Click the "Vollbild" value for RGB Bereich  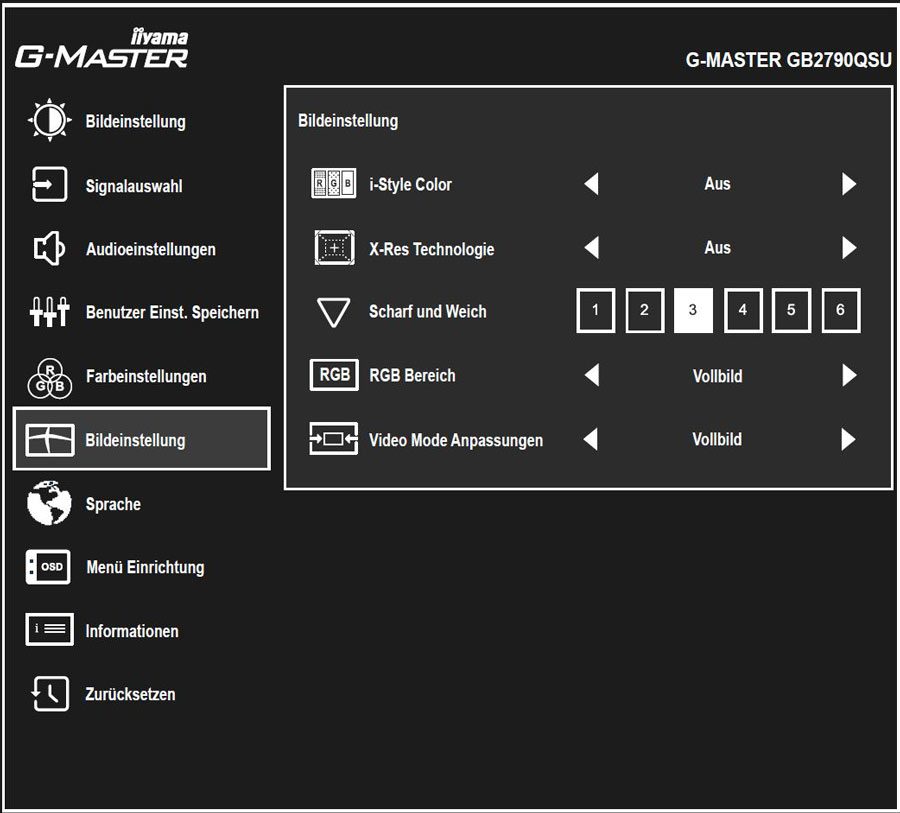[717, 376]
